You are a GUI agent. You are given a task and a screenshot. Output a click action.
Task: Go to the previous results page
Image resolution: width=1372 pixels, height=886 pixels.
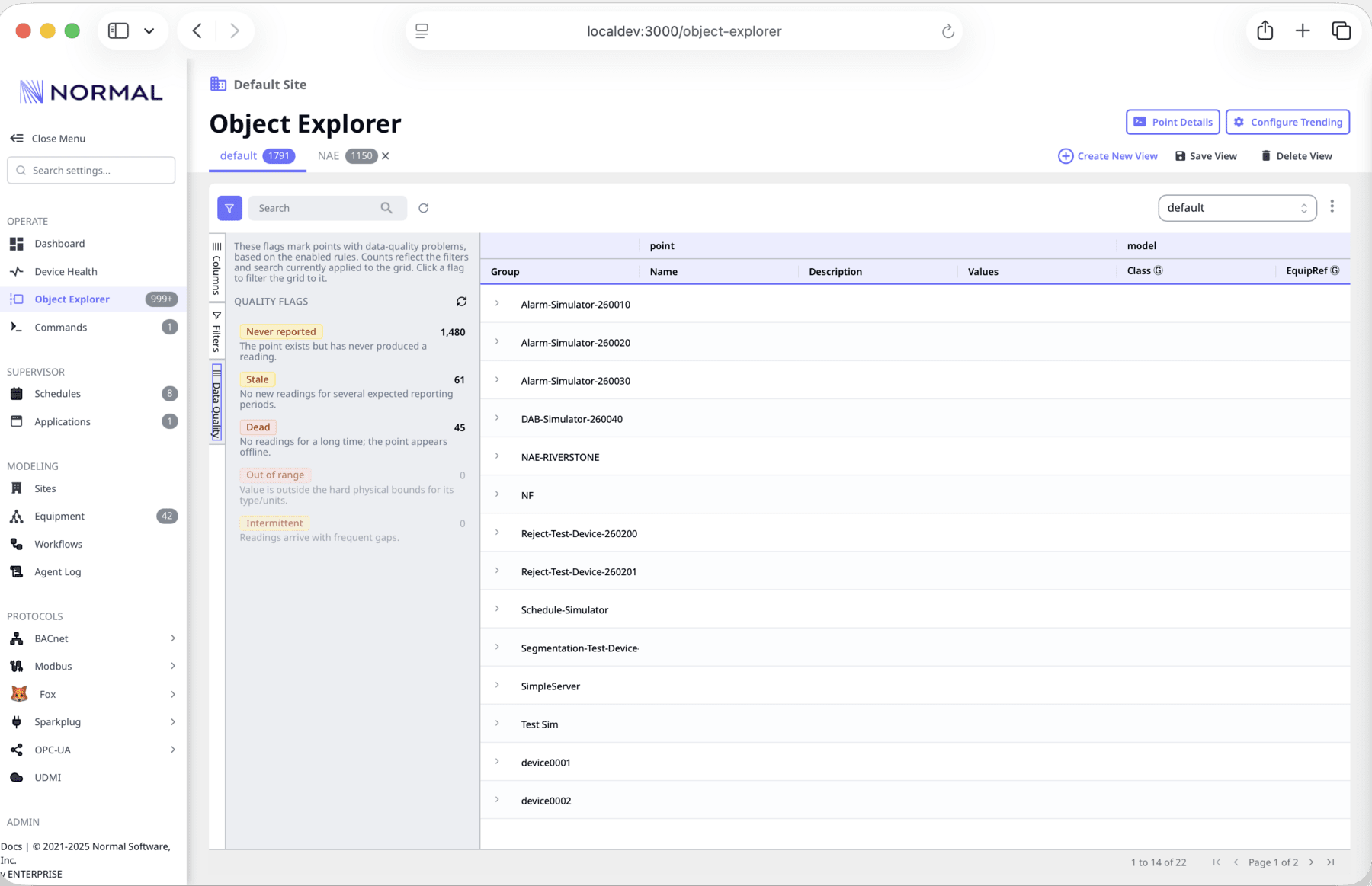1236,862
